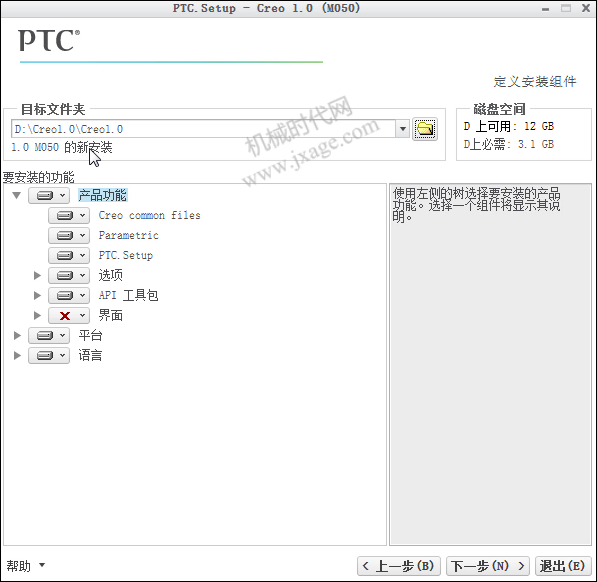
Task: Open install-state dropdown for Parametric
Action: 69,236
